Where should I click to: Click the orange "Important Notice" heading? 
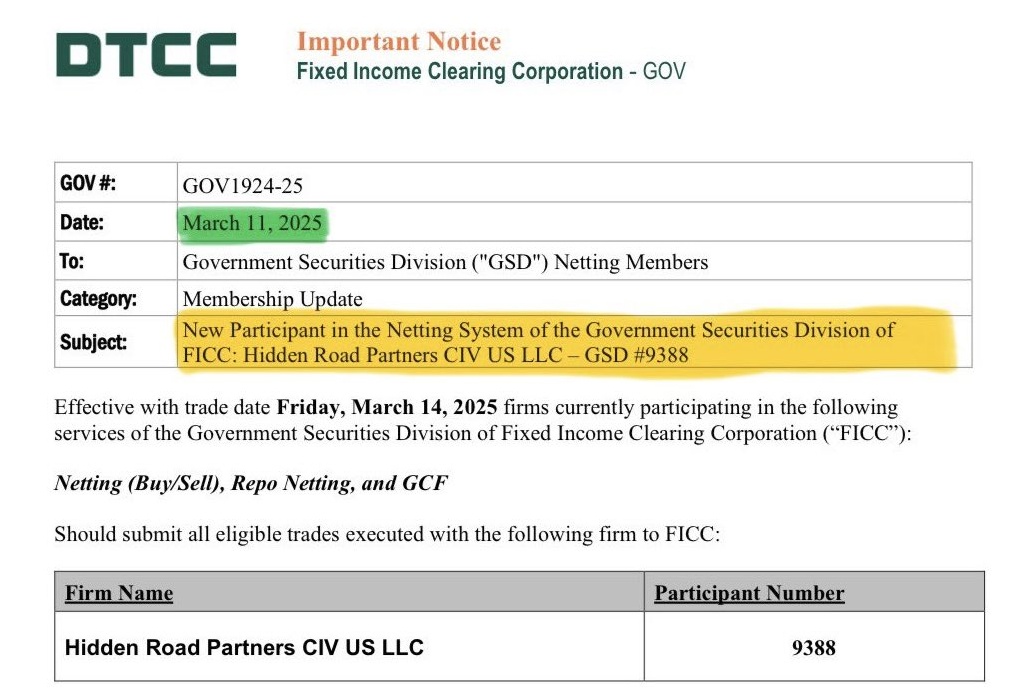tap(398, 42)
